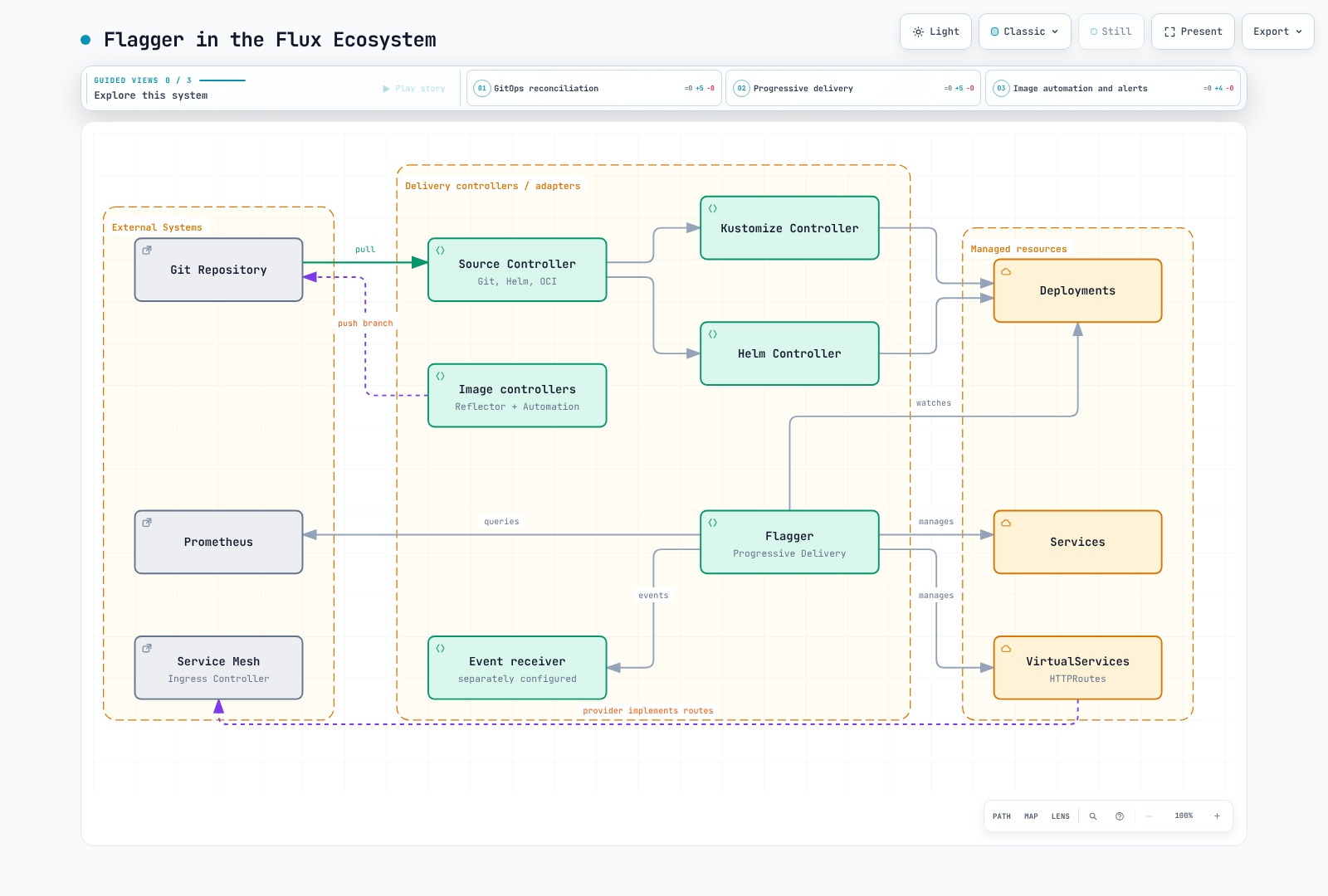Click cloud icon on Services node
This screenshot has height=896, width=1328.
tap(1006, 523)
